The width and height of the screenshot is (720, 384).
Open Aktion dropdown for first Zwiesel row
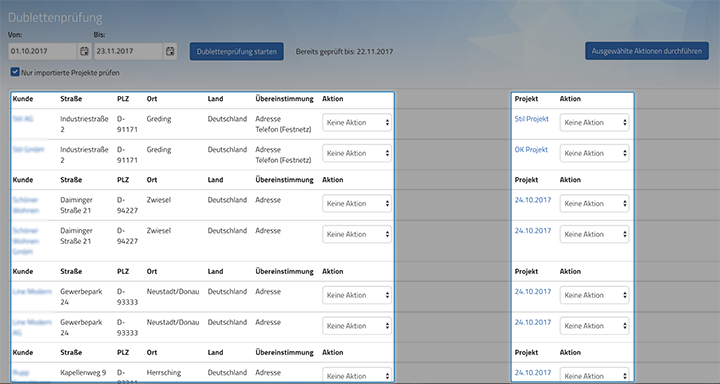point(357,203)
